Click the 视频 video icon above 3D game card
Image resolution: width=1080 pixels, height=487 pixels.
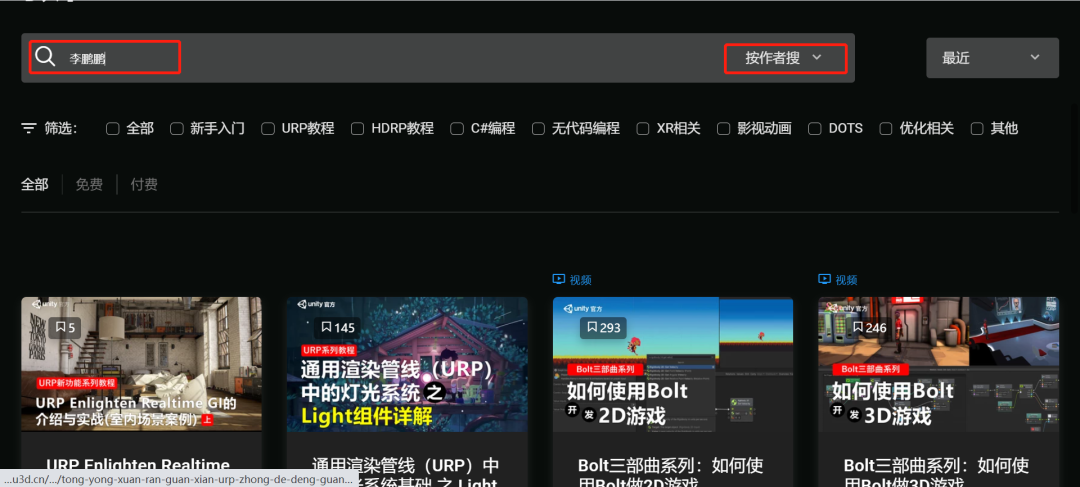tap(825, 279)
